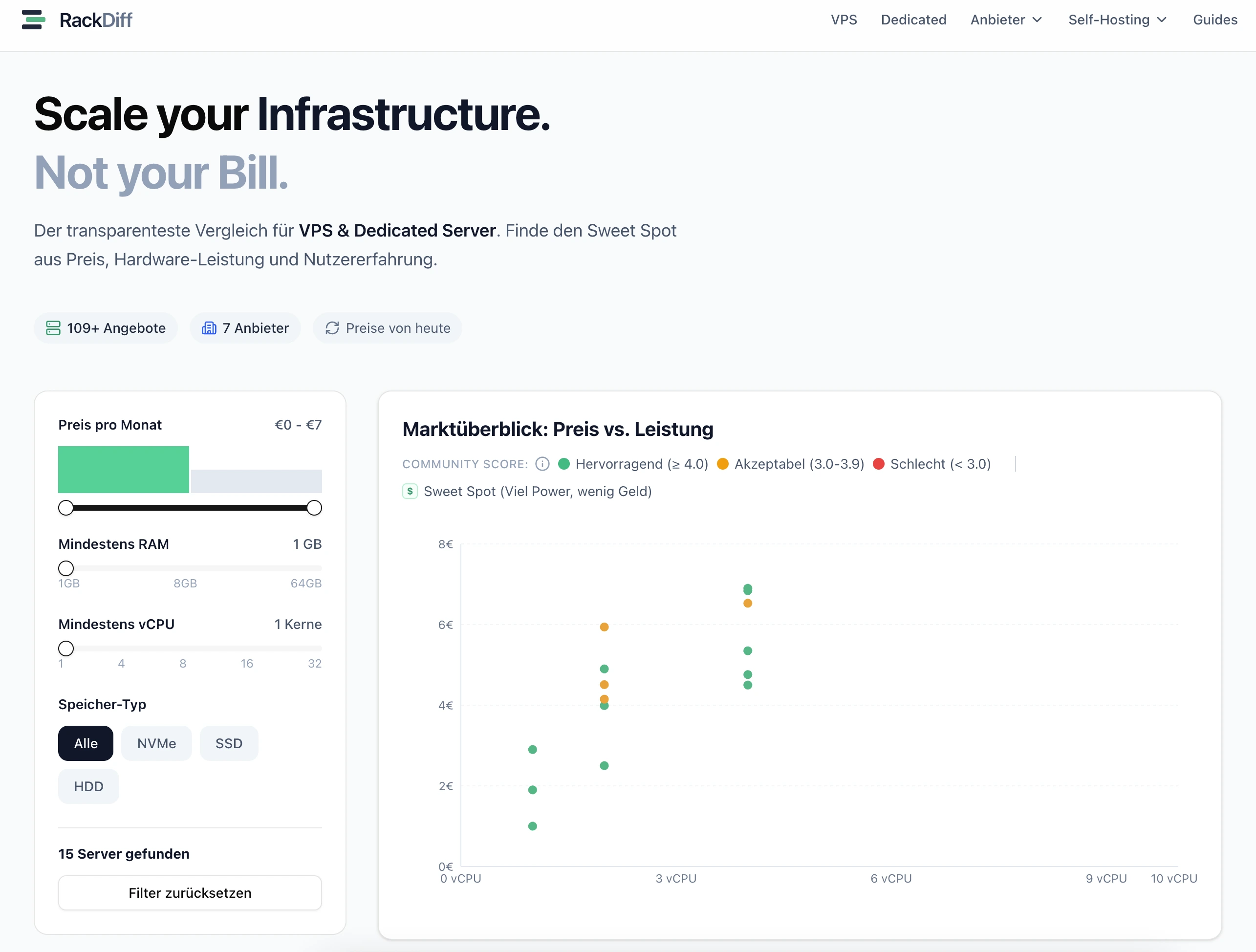Select the NVMe storage type filter

coord(156,743)
